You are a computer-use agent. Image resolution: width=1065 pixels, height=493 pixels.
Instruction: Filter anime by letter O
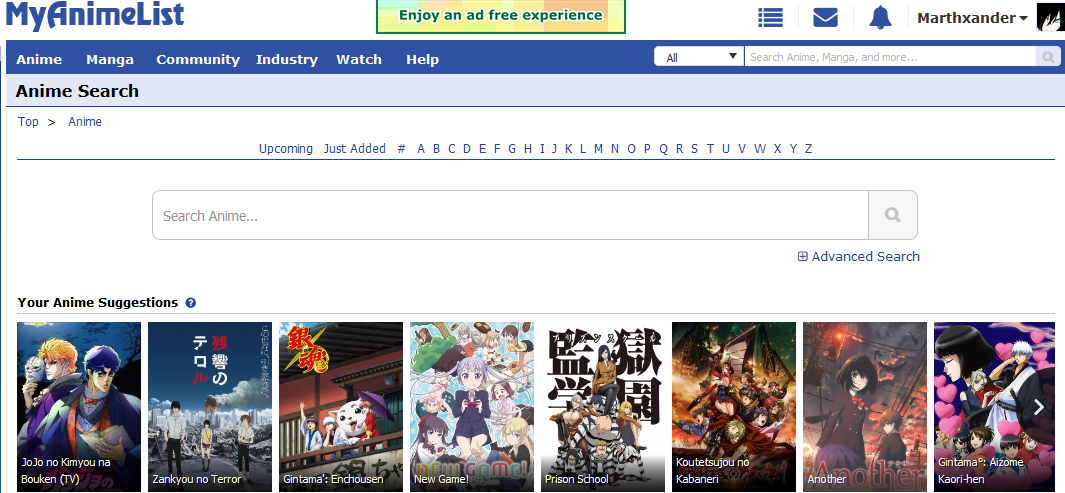coord(631,149)
